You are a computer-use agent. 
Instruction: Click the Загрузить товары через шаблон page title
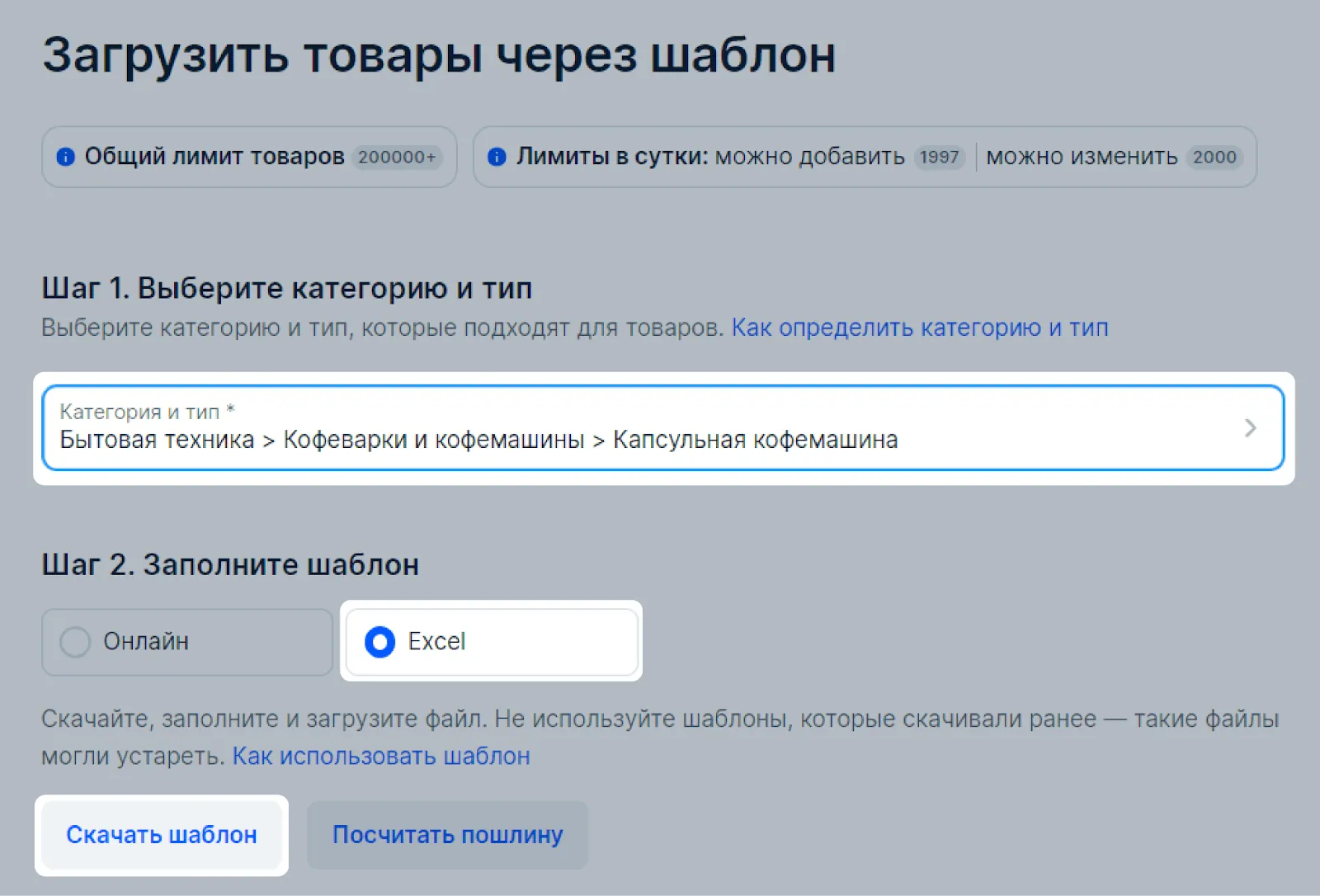439,55
